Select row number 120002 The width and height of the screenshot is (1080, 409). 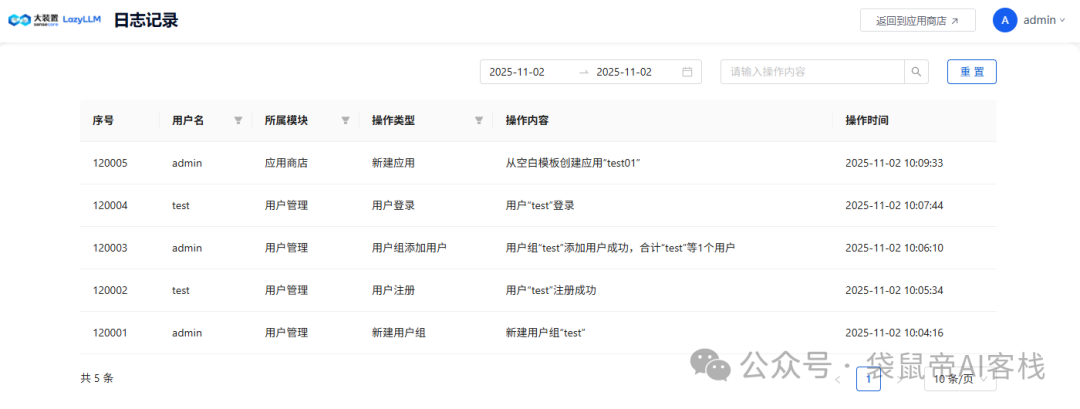point(110,291)
